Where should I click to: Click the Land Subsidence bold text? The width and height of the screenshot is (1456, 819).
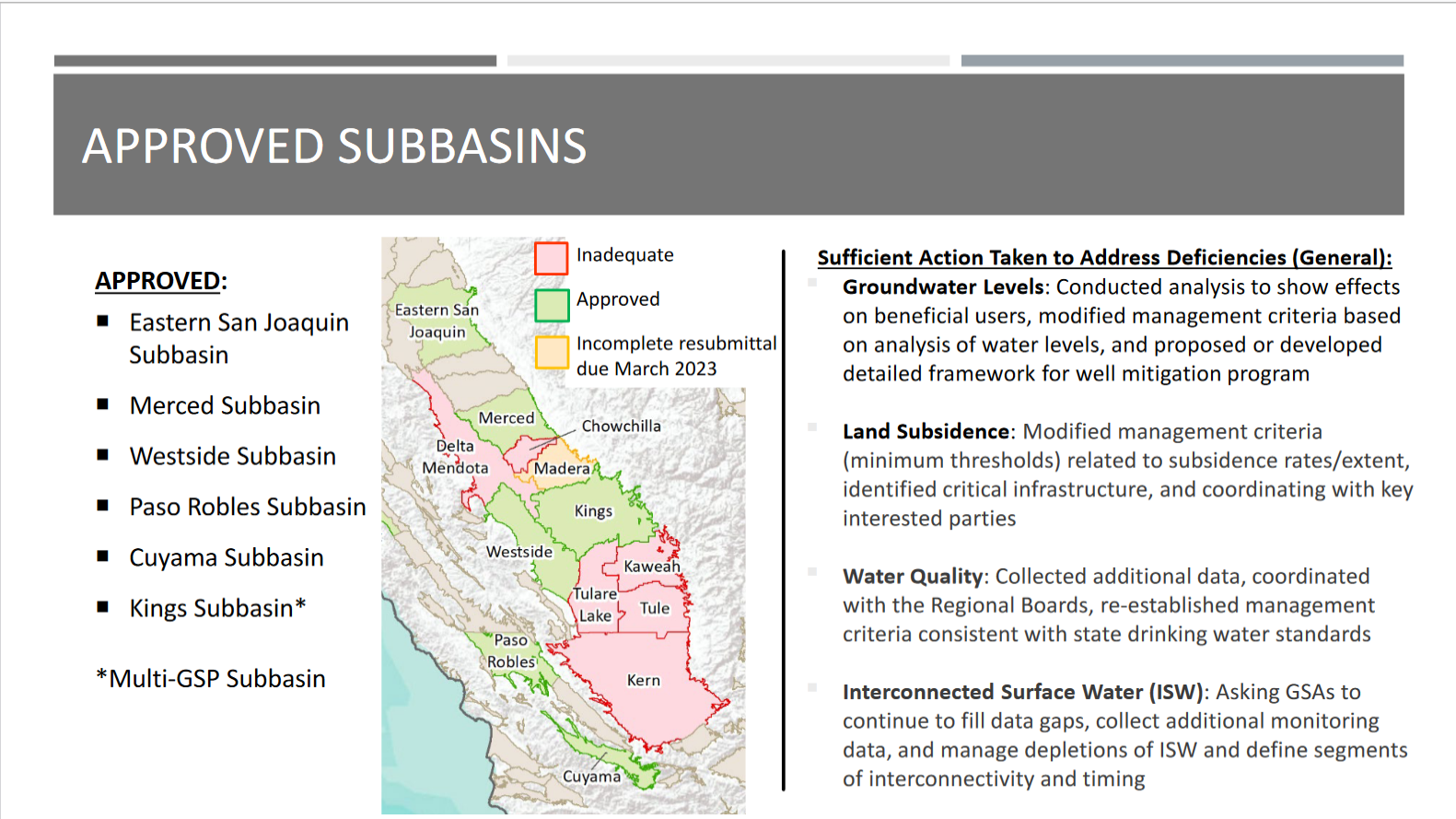tap(926, 431)
